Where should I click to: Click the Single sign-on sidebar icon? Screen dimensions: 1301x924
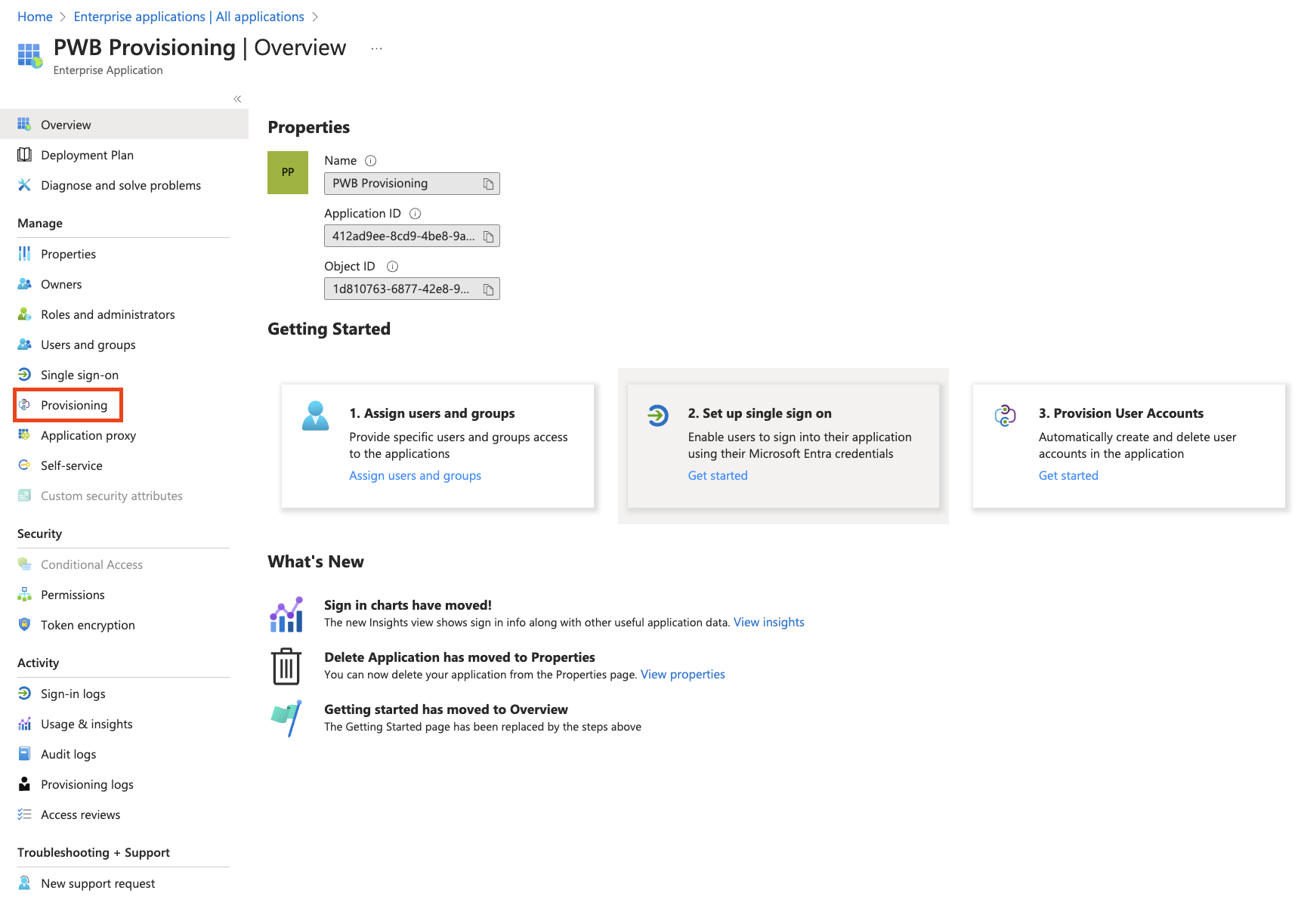click(x=24, y=375)
